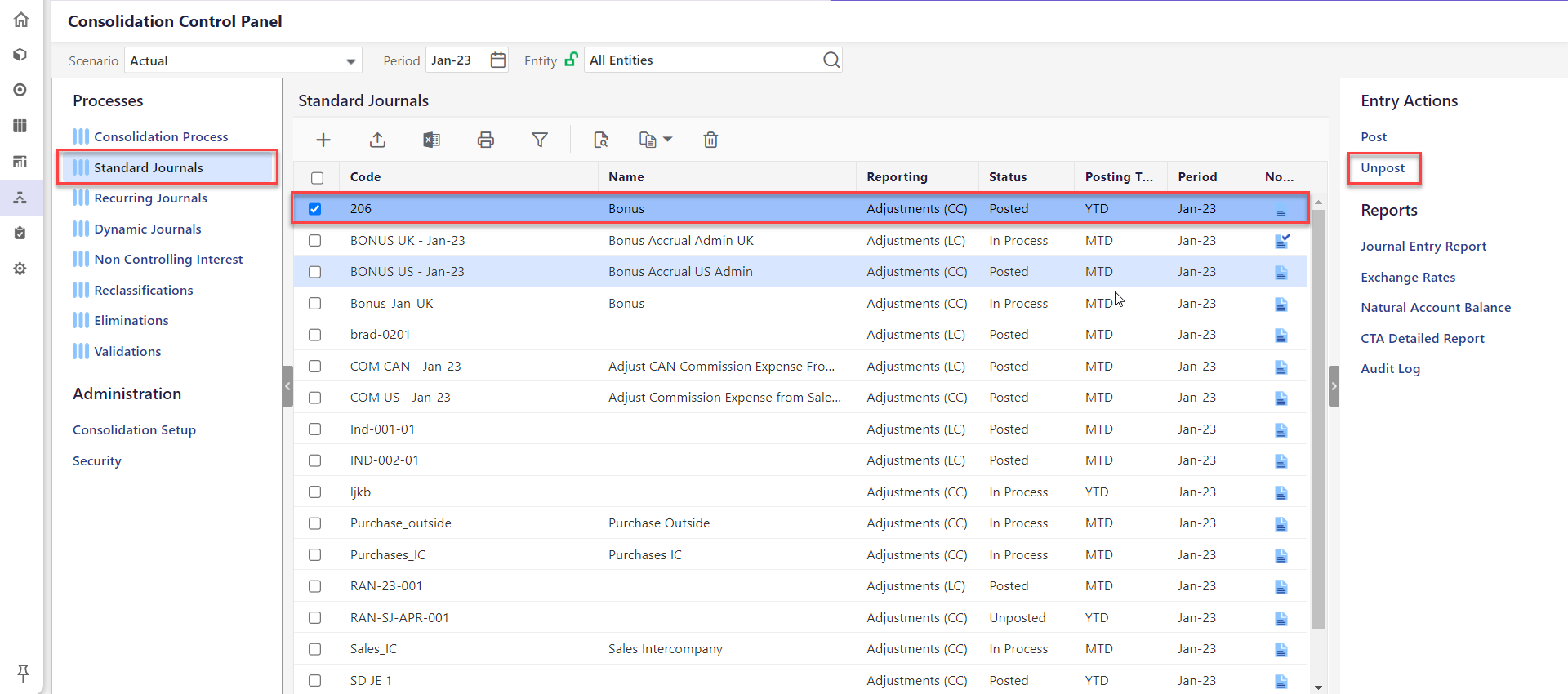Open Natural Account Balance report

(1436, 307)
